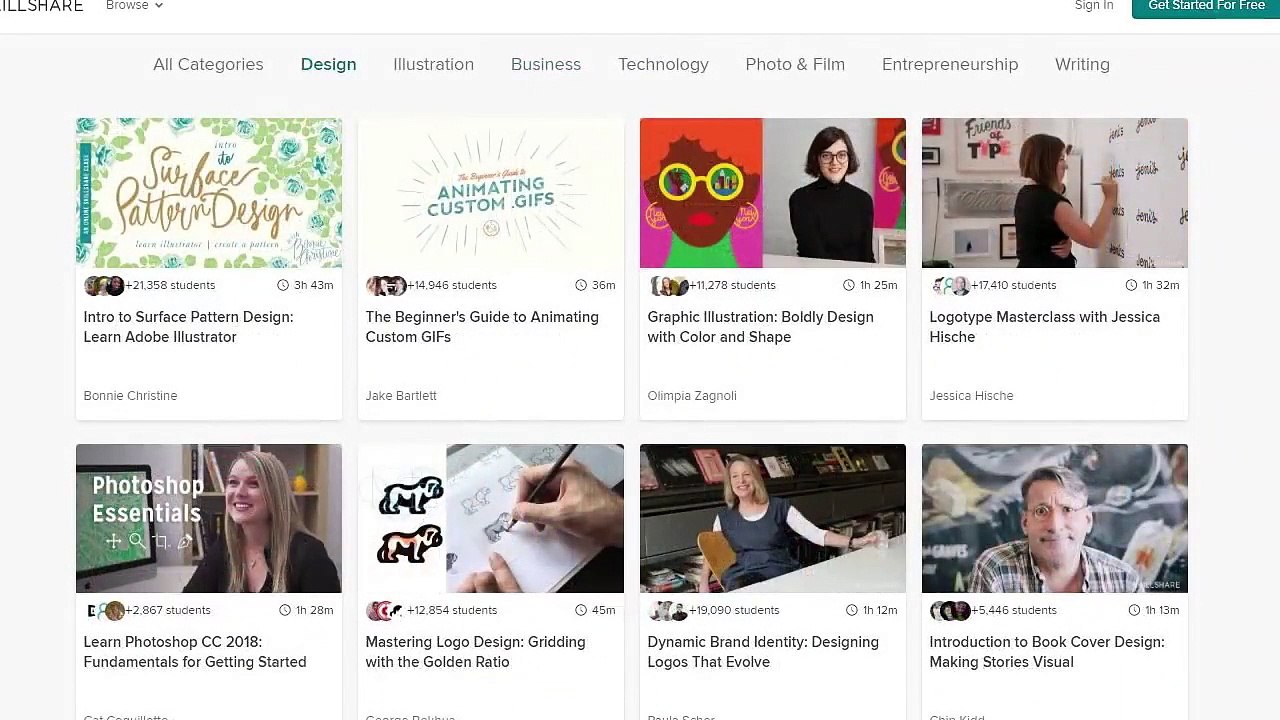Open the bulldog logo sketch thumbnail
This screenshot has height=720, width=1280.
tap(491, 519)
